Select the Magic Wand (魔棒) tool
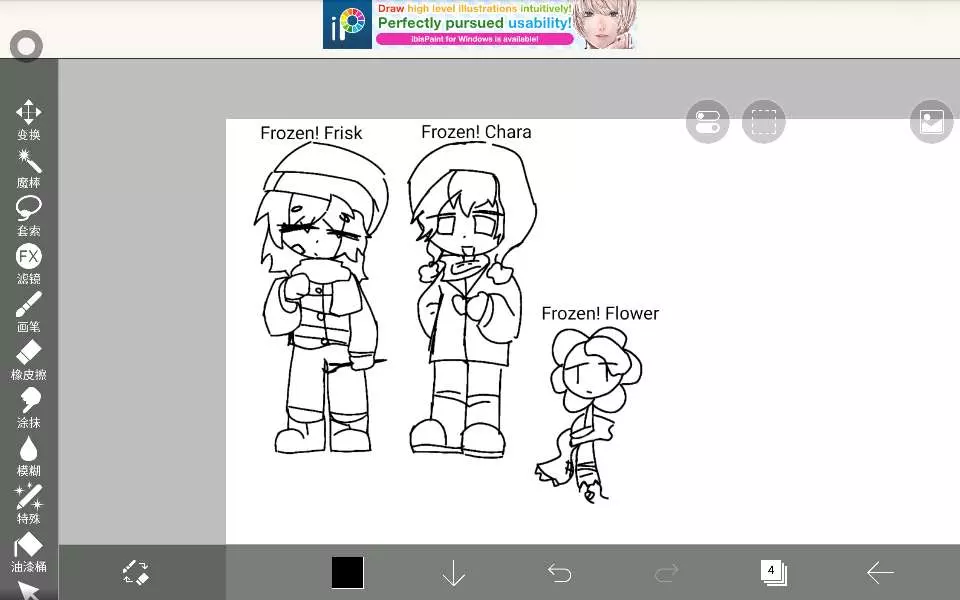This screenshot has width=960, height=600. 29,168
